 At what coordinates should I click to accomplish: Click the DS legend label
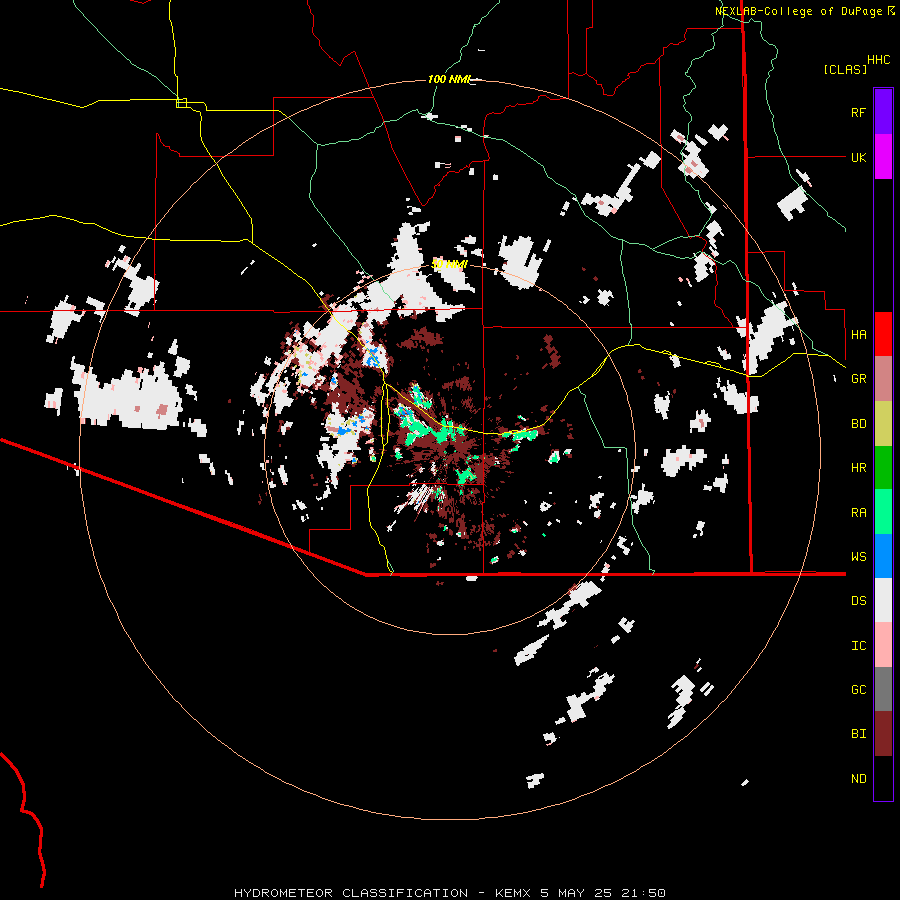pyautogui.click(x=858, y=601)
